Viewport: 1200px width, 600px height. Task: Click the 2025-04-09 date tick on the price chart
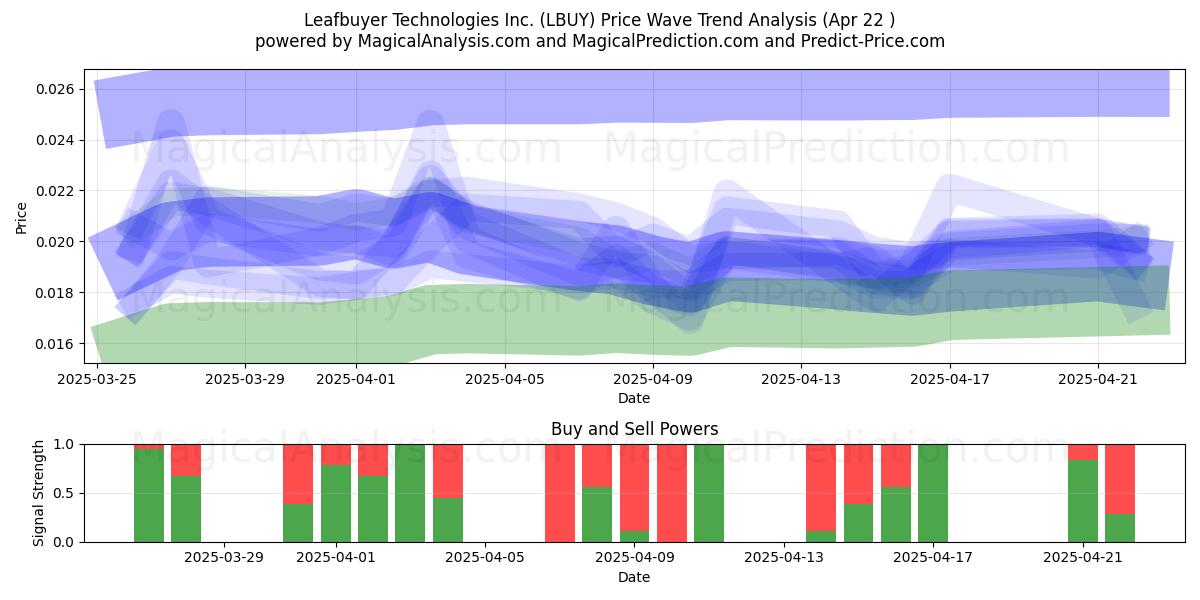(x=653, y=379)
